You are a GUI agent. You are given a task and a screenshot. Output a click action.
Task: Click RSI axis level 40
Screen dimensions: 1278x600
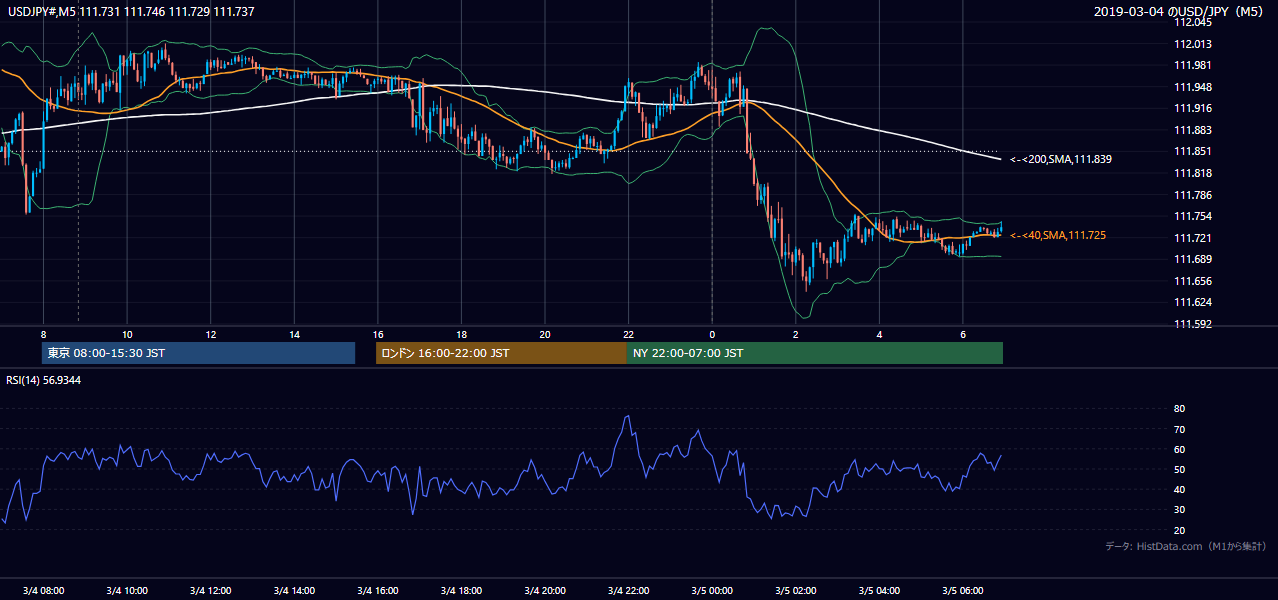tap(1179, 490)
